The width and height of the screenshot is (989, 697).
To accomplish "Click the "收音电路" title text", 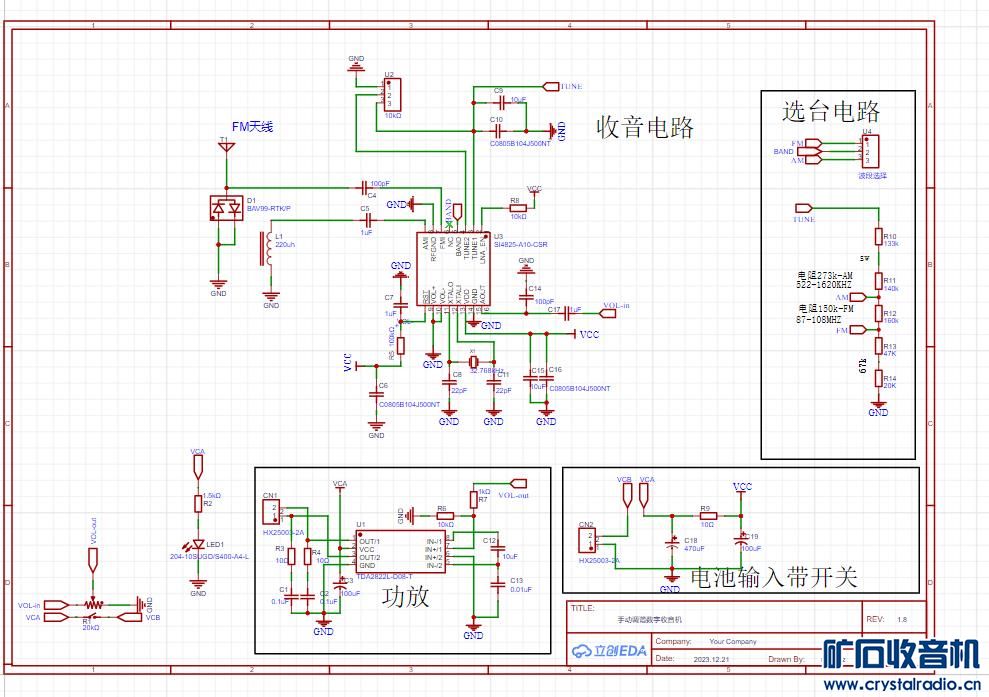I will pos(645,127).
